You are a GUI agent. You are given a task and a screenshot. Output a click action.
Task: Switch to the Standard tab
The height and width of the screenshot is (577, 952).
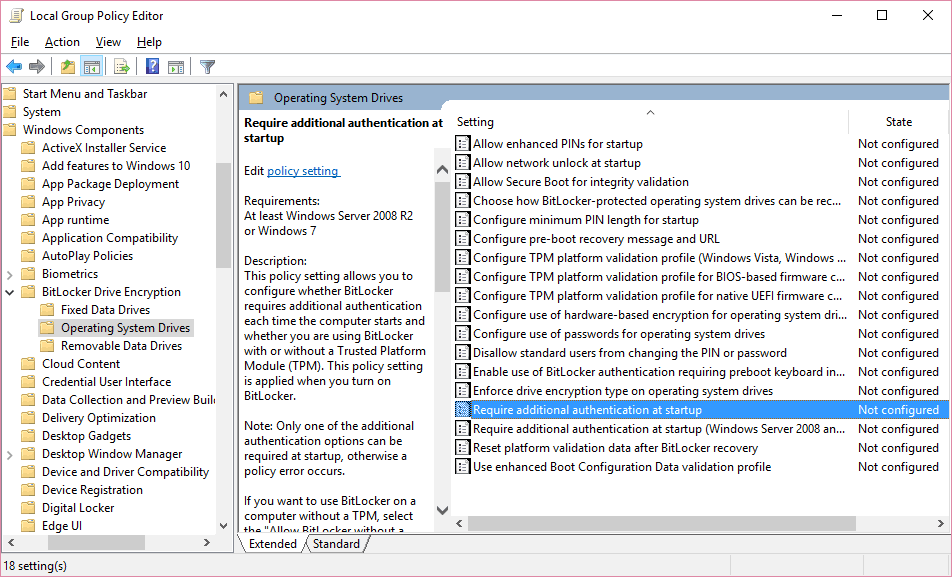click(336, 544)
